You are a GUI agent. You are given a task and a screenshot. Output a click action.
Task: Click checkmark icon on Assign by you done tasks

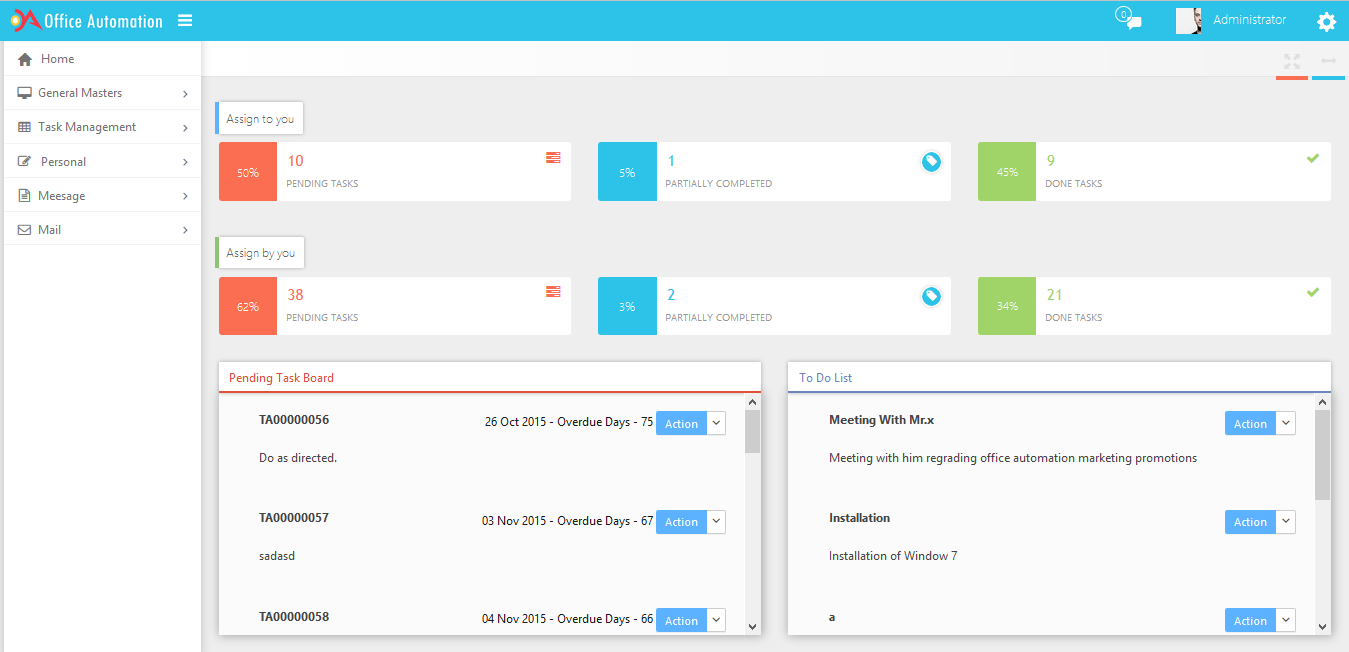click(1313, 292)
